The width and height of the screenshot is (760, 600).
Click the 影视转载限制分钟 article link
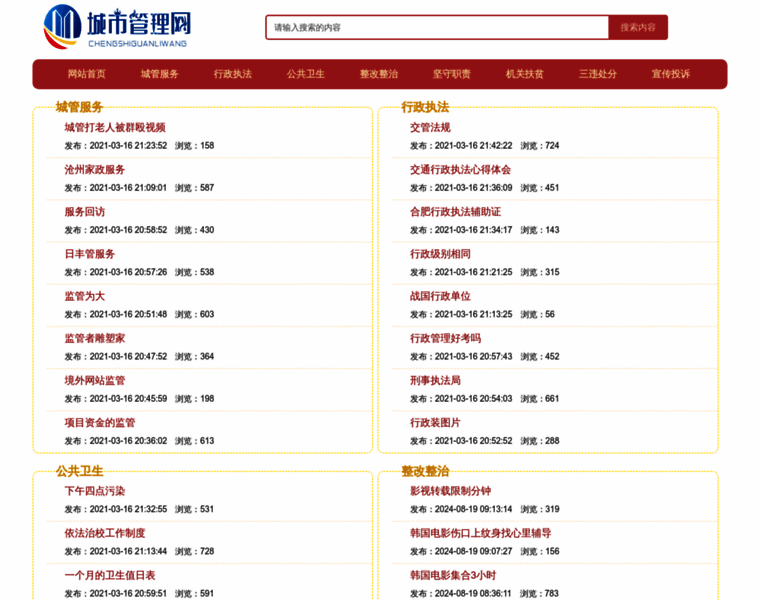pos(450,491)
